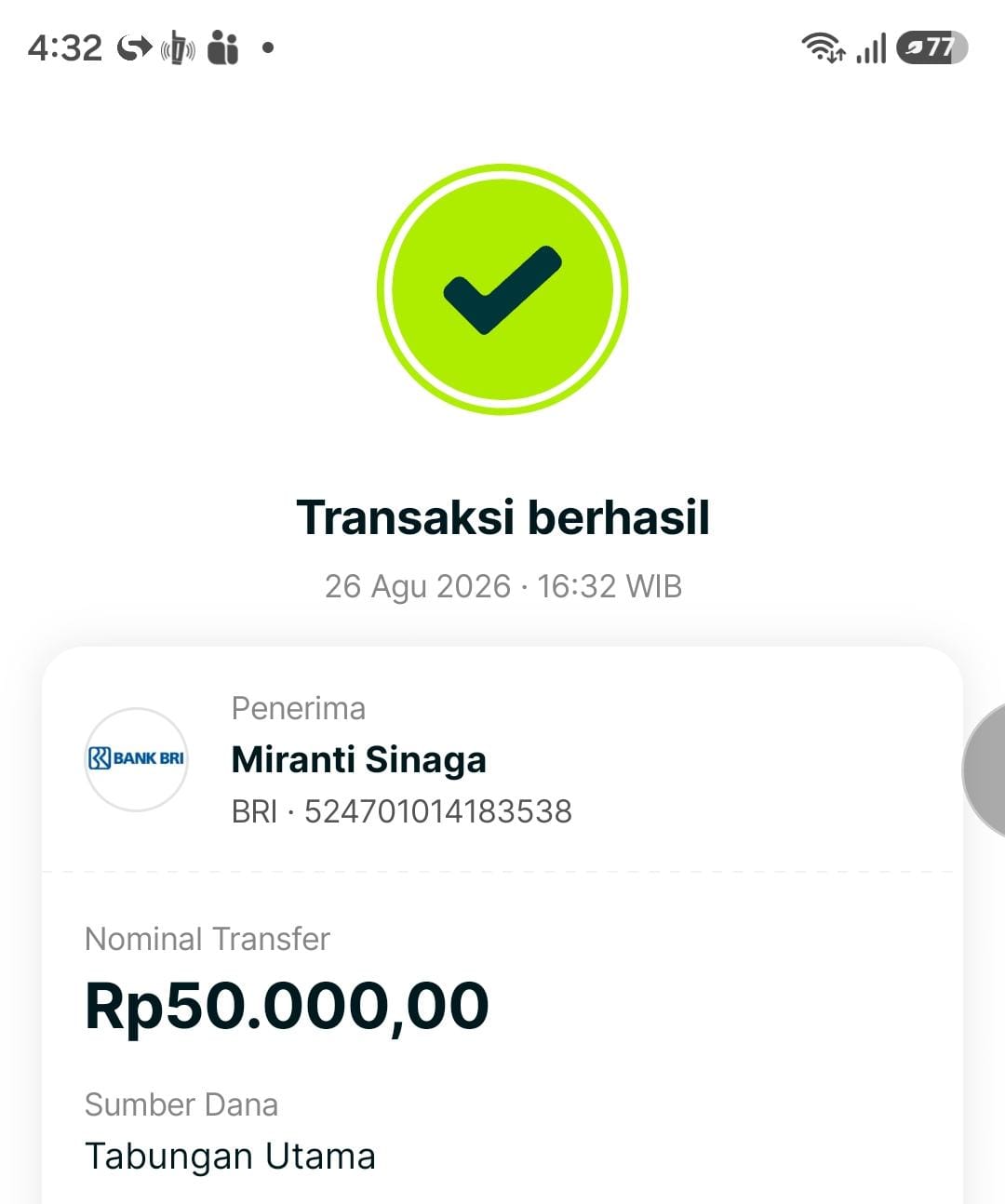The height and width of the screenshot is (1204, 1005).
Task: Tap the BRI account number 524701014183538
Action: (x=438, y=811)
